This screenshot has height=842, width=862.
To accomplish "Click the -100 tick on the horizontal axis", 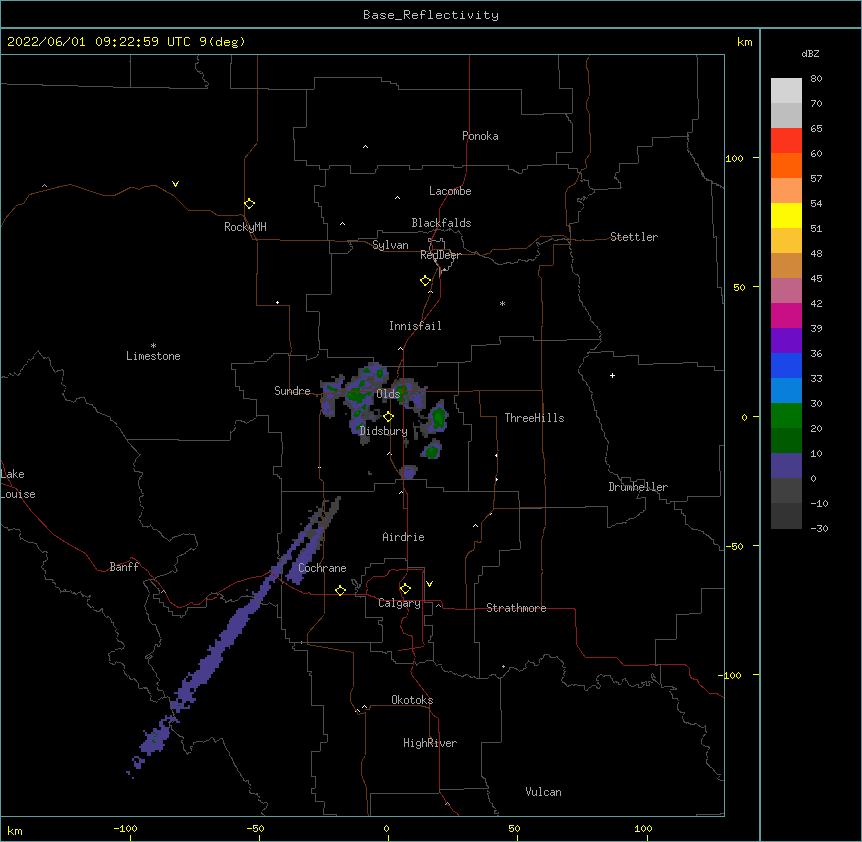I will 126,828.
